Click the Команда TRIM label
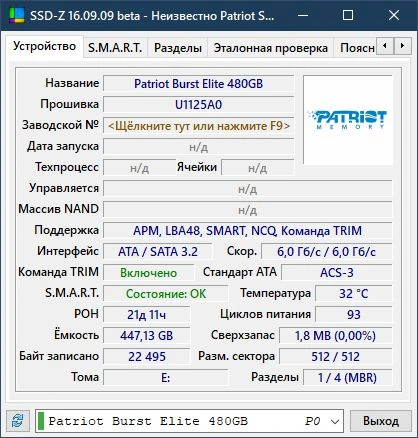 coord(58,272)
